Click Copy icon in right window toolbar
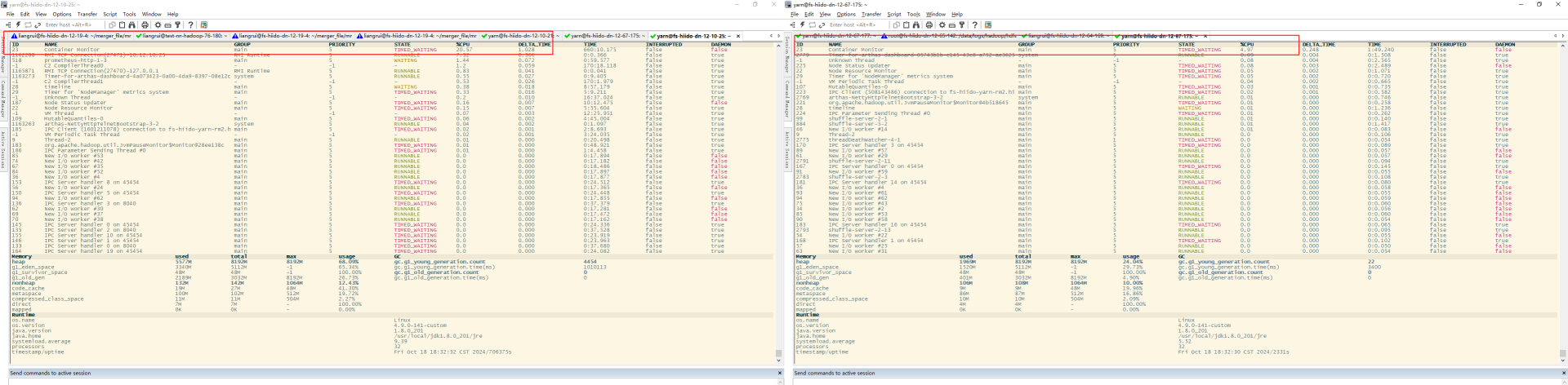Image resolution: width=1568 pixels, height=385 pixels. tap(896, 24)
